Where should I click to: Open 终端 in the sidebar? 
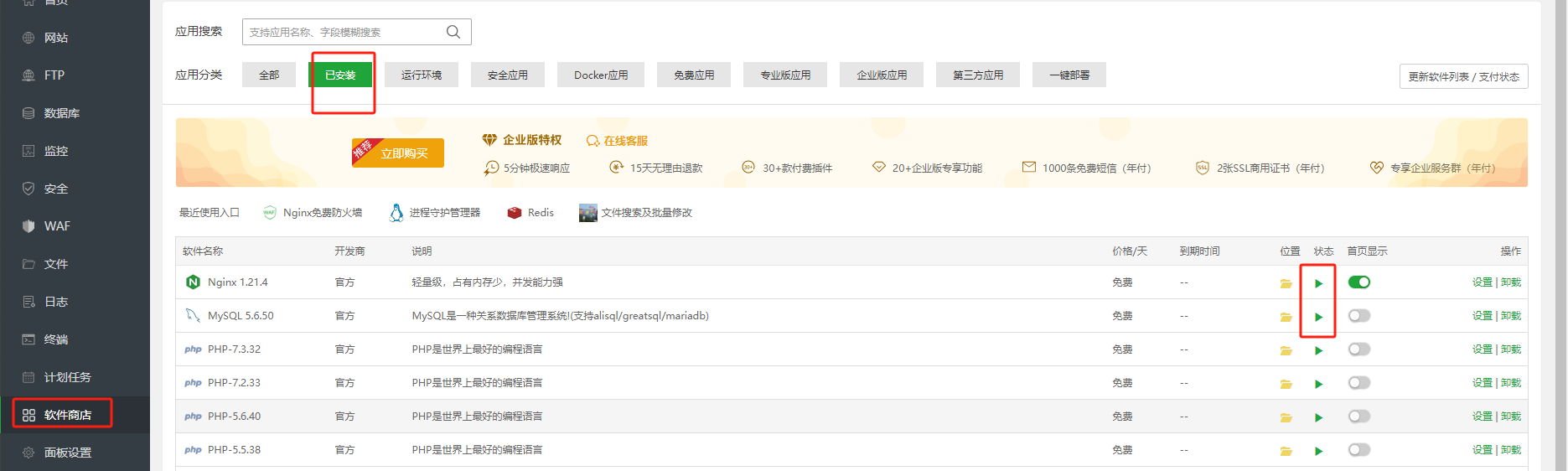pos(56,339)
